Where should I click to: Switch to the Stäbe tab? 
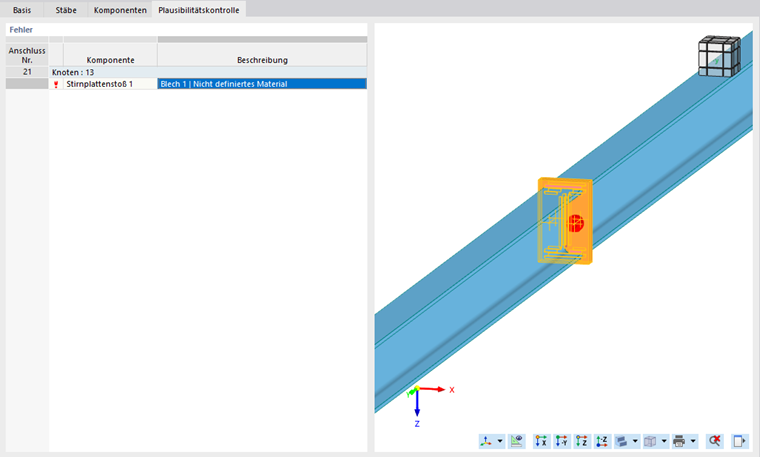coord(66,10)
